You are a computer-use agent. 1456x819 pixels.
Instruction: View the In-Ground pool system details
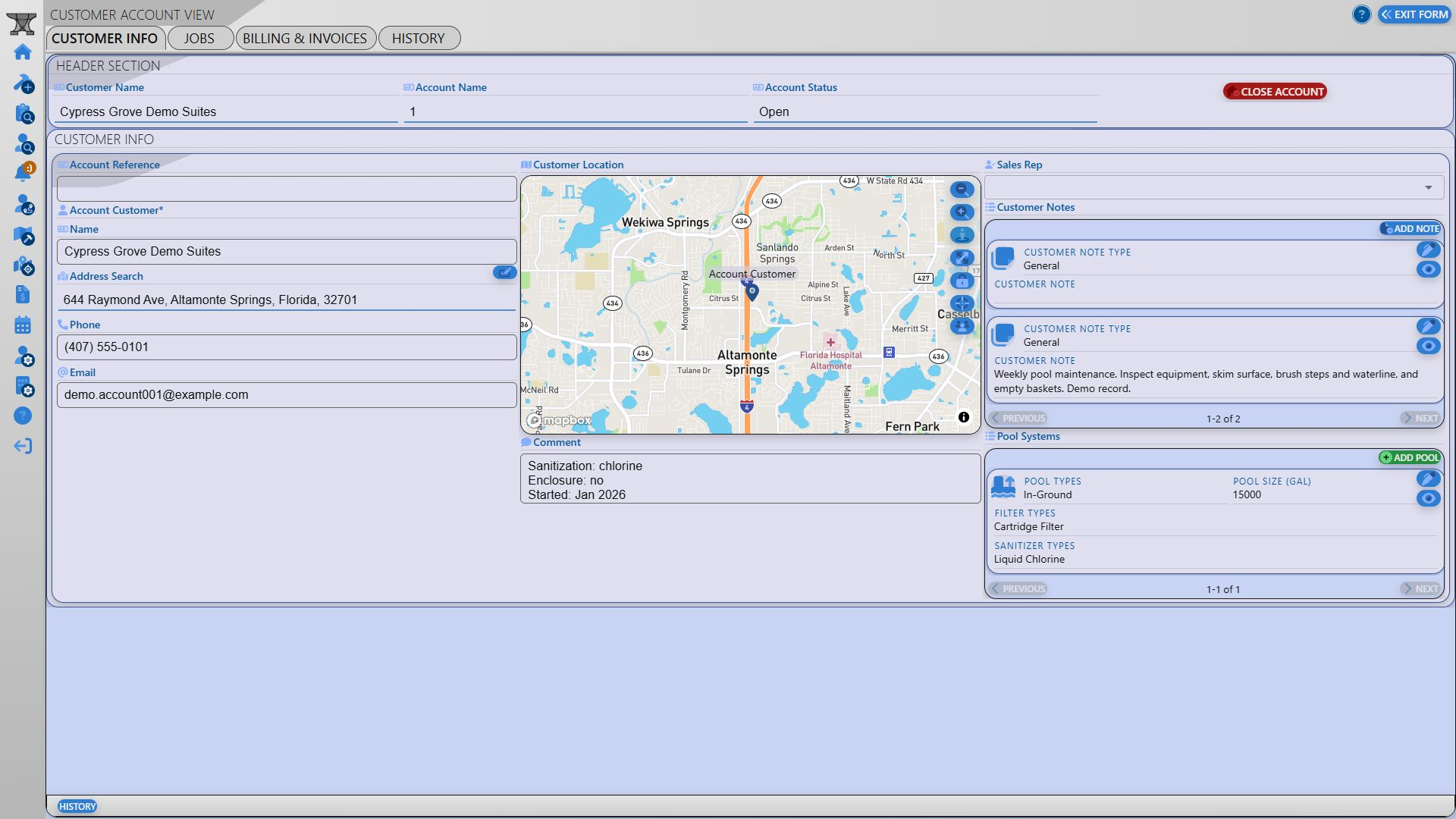1428,498
